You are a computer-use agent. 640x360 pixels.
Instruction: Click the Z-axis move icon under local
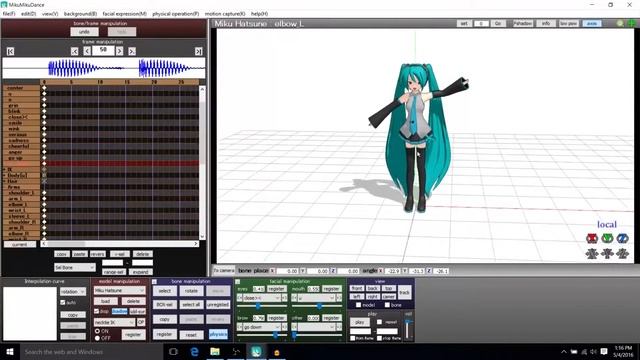coord(622,253)
